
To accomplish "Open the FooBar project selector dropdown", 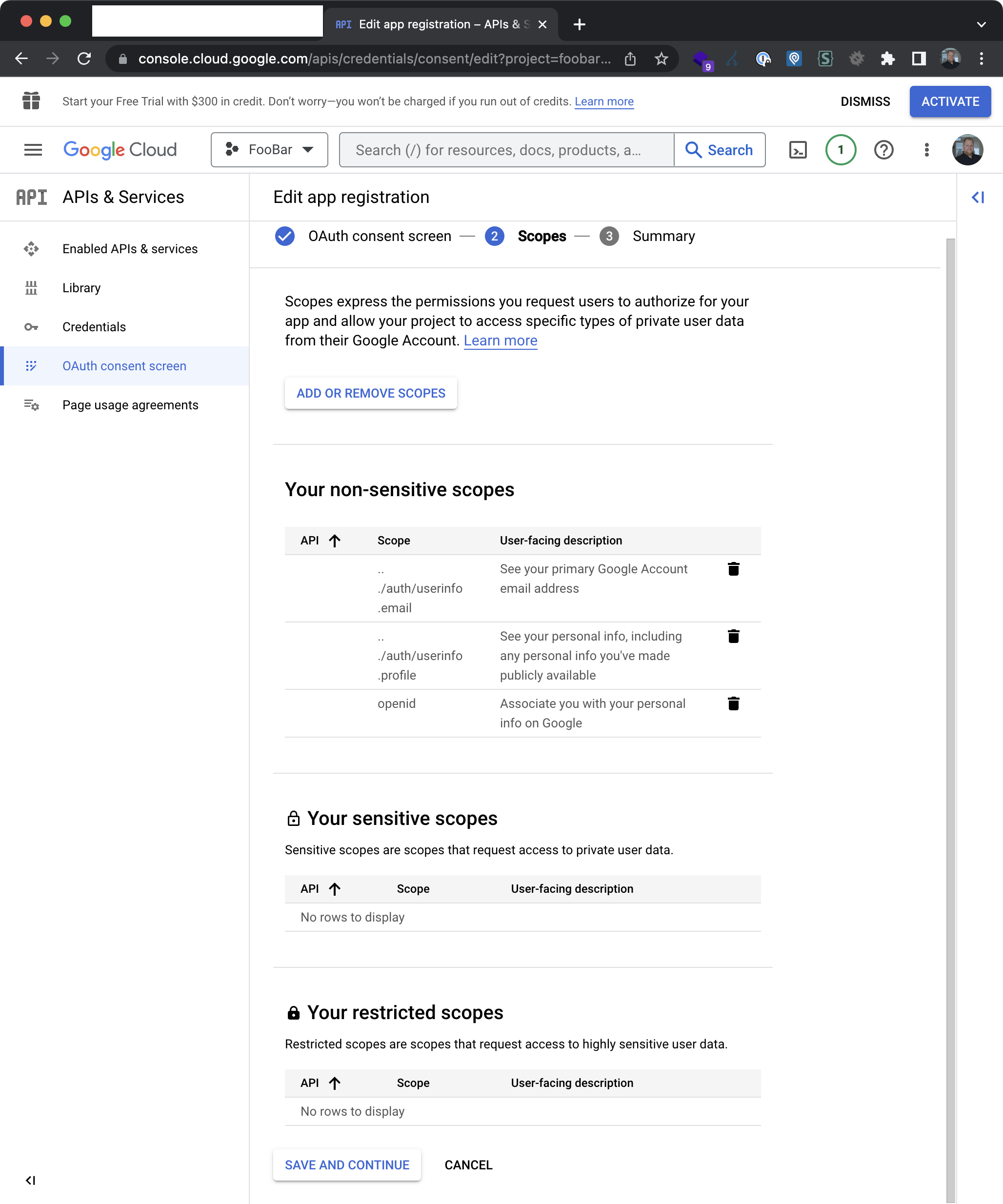I will 269,150.
